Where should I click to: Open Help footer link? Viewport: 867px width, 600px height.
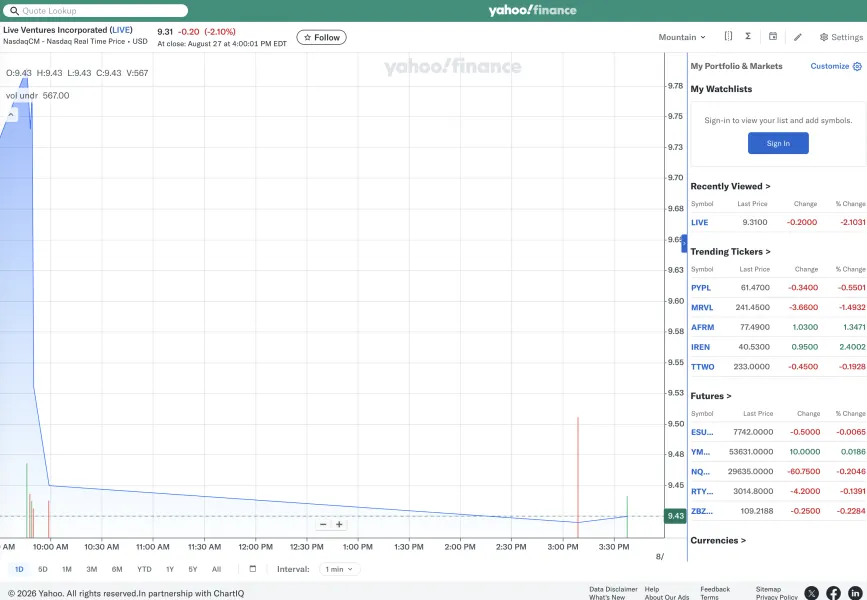click(x=651, y=589)
